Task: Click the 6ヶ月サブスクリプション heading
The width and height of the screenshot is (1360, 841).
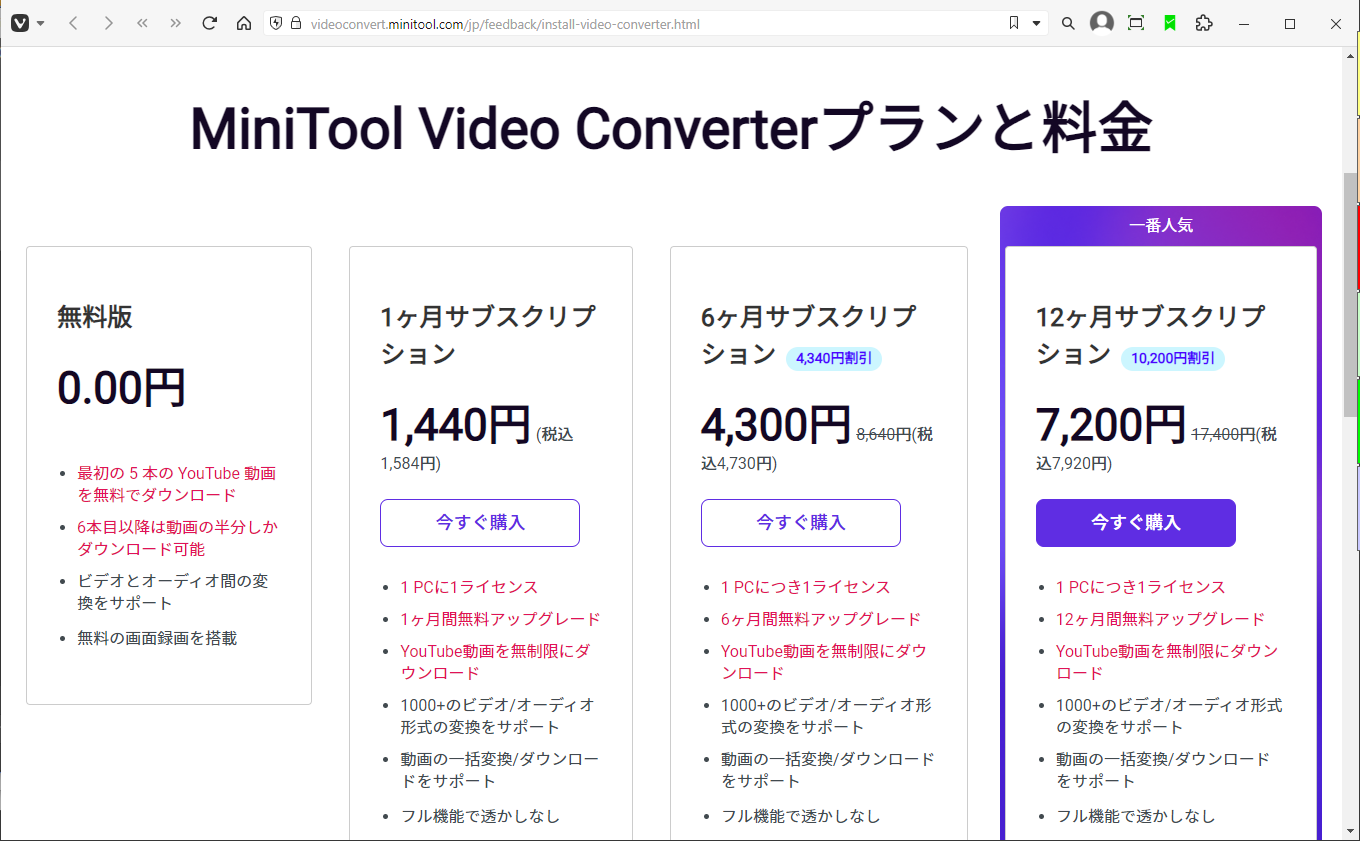Action: click(x=809, y=335)
